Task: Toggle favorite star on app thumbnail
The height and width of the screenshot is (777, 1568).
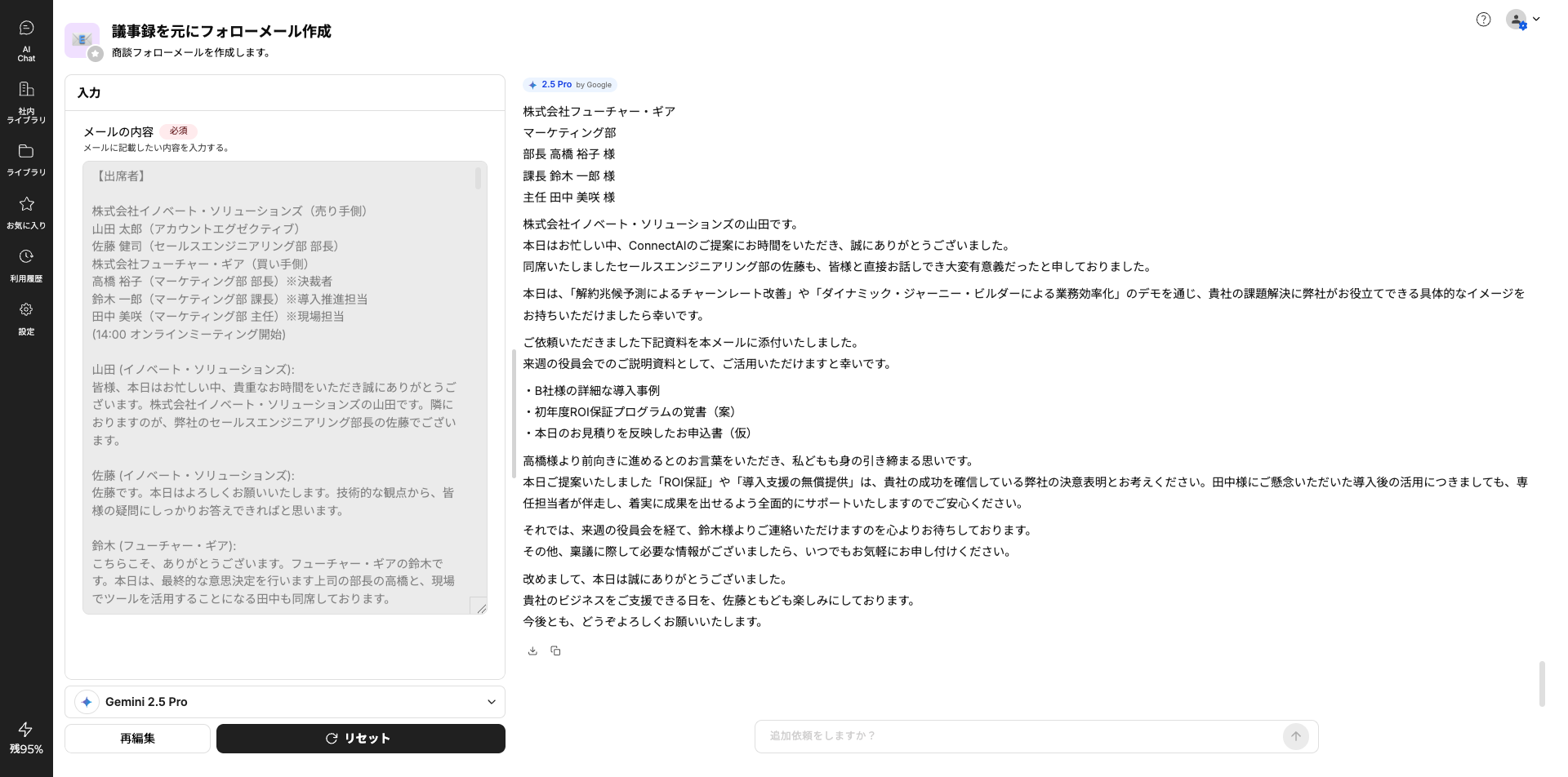Action: tap(96, 54)
